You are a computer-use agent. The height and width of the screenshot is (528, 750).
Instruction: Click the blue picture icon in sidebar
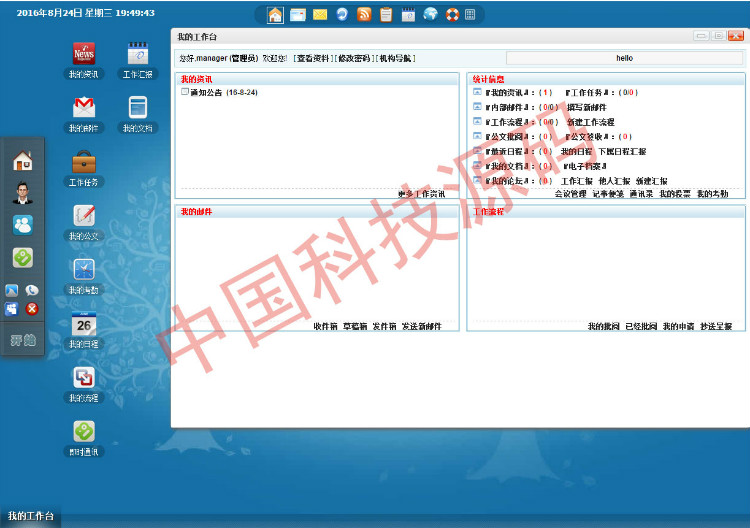point(11,290)
